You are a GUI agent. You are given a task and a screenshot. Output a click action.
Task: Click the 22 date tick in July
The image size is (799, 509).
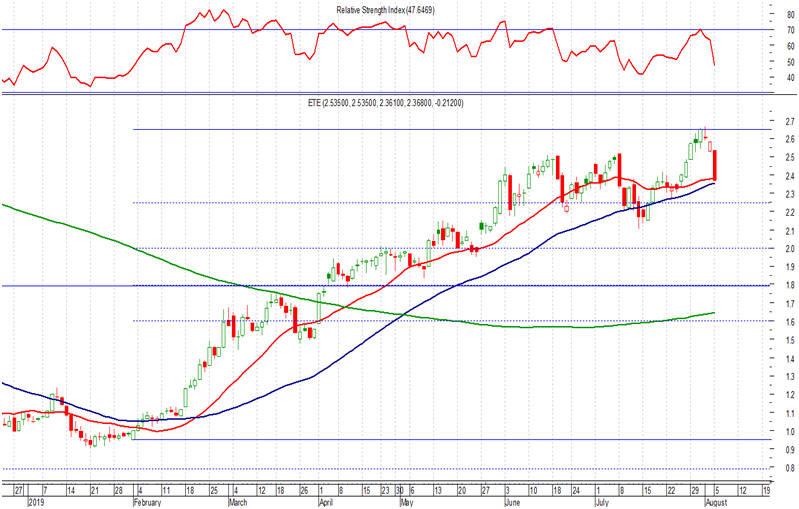tap(672, 491)
